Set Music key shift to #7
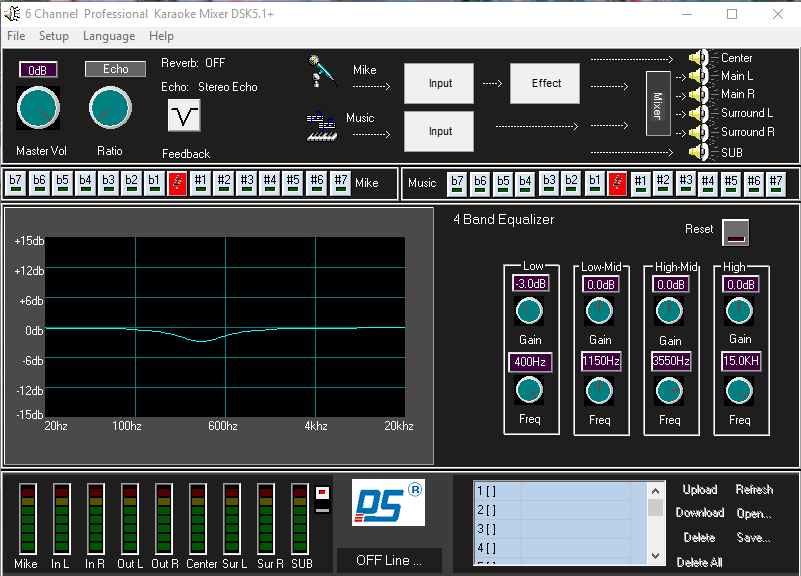 point(776,184)
